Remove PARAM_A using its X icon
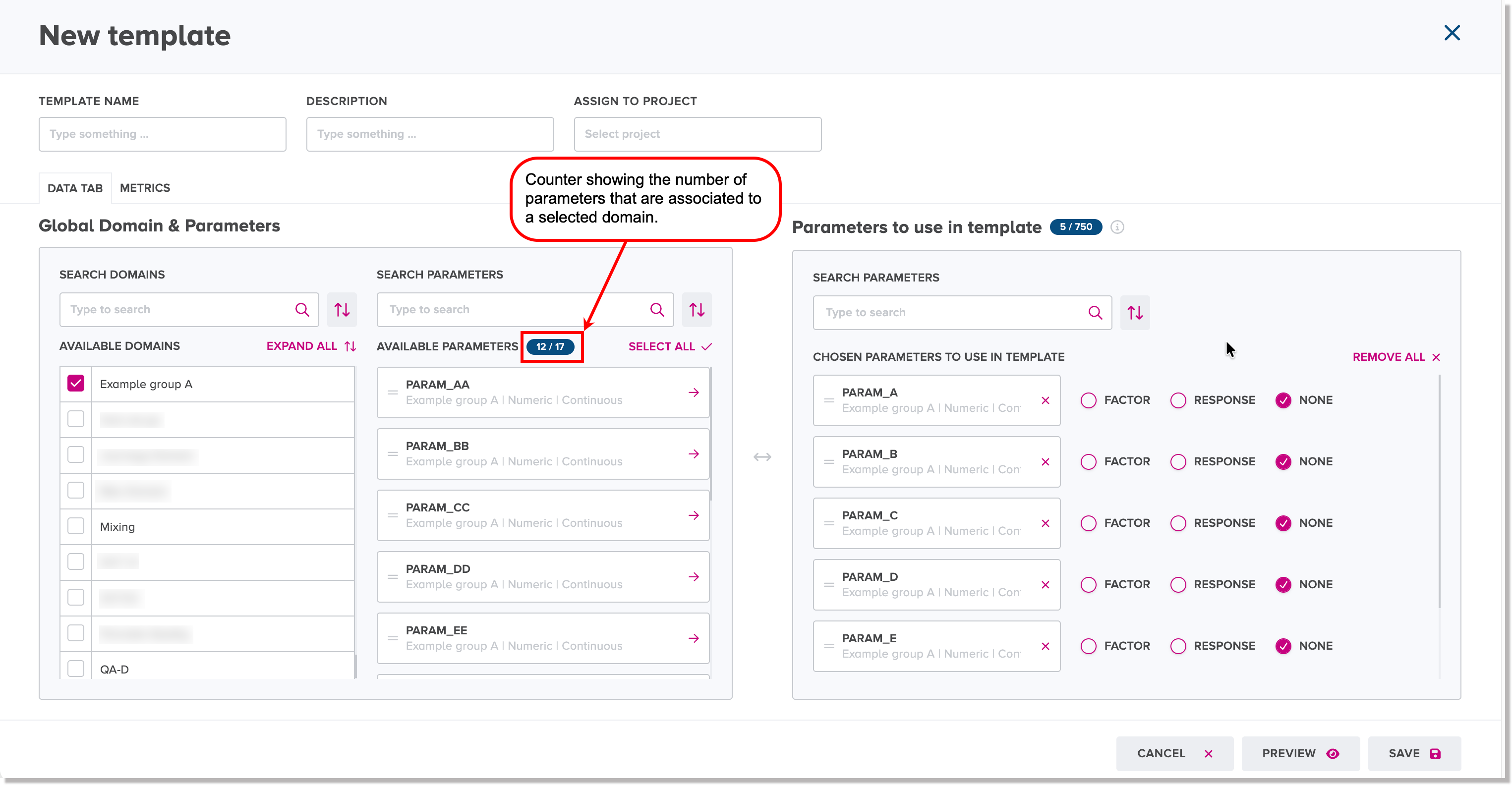 [x=1045, y=400]
